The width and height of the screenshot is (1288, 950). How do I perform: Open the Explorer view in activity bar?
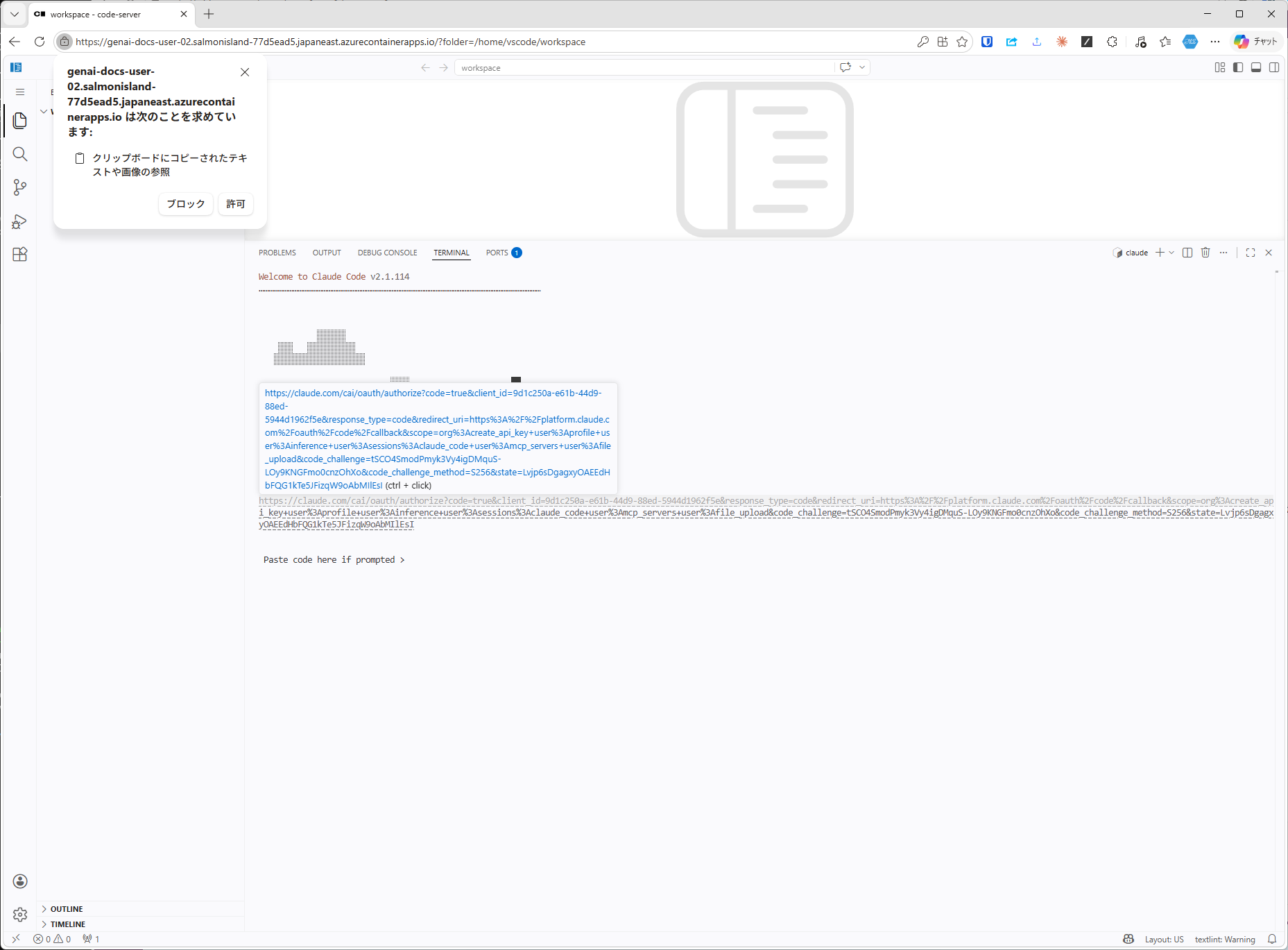click(x=20, y=121)
